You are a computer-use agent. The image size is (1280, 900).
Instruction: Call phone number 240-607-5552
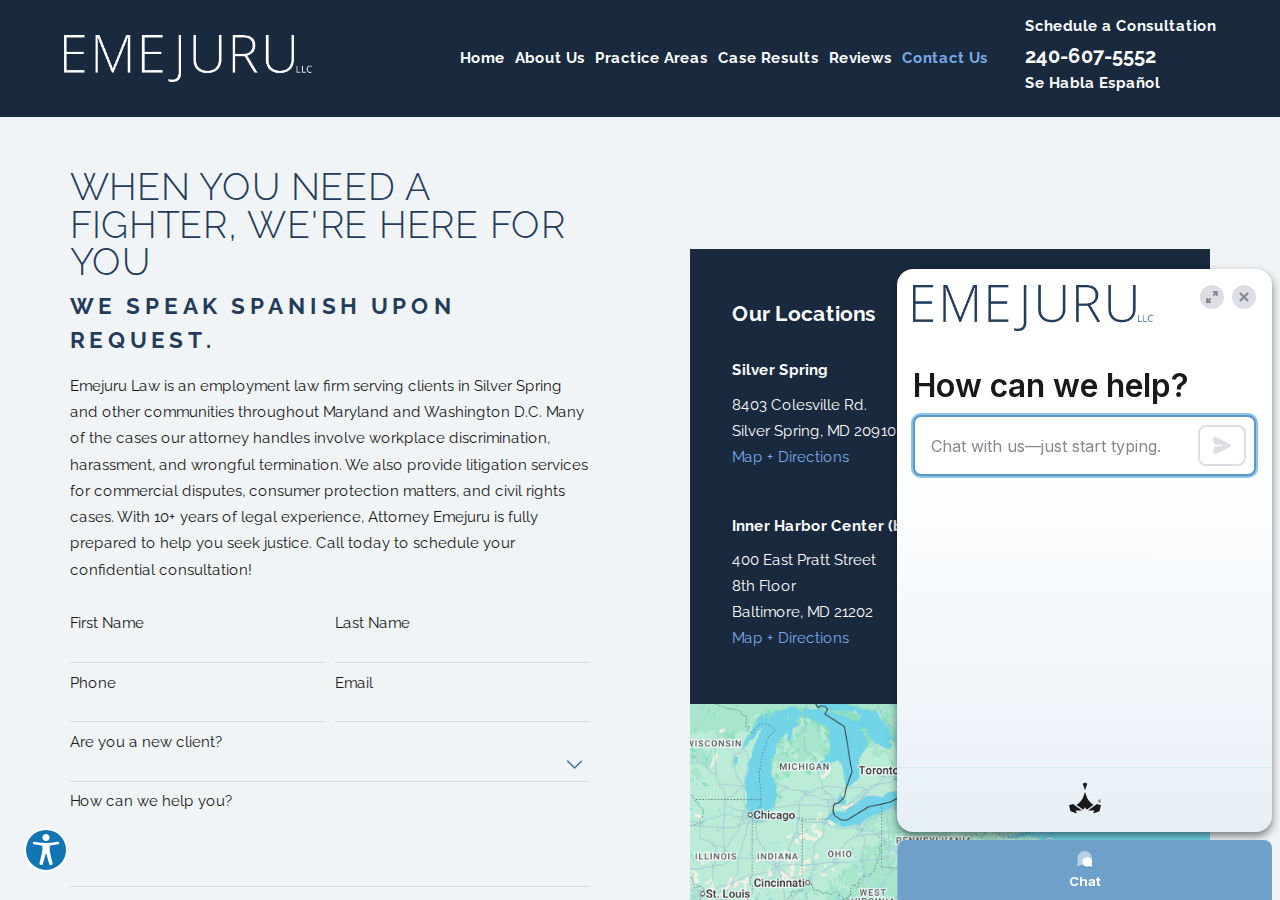1091,56
